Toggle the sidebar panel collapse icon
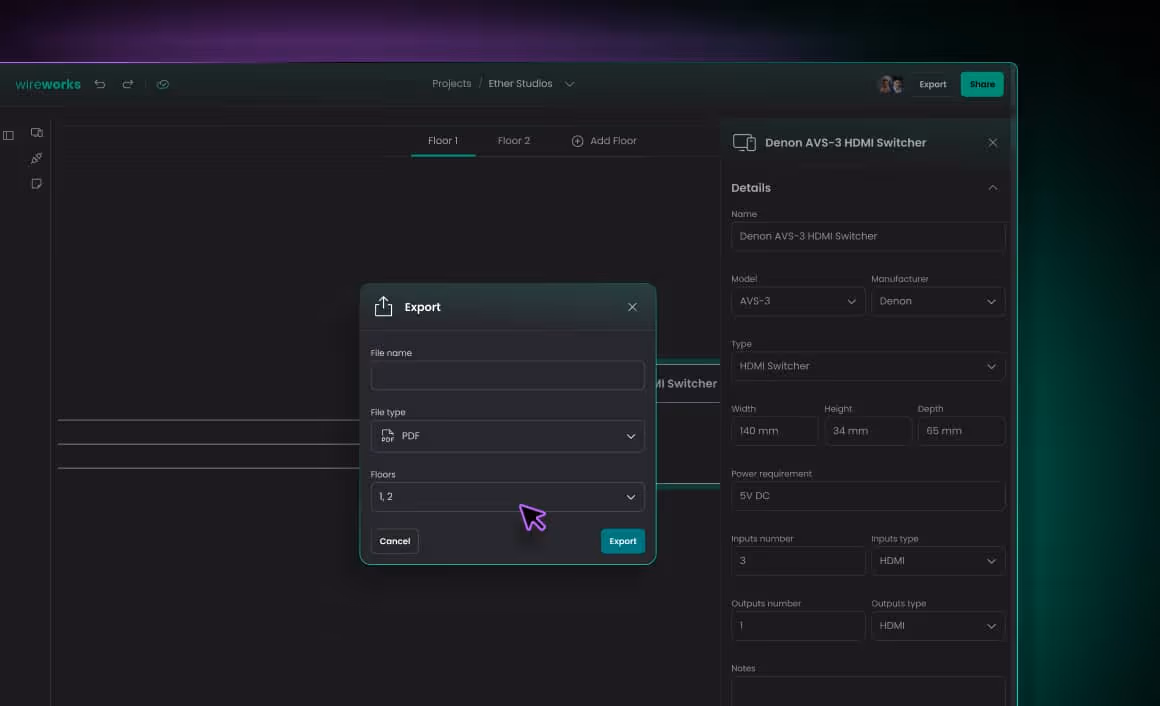 click(8, 134)
